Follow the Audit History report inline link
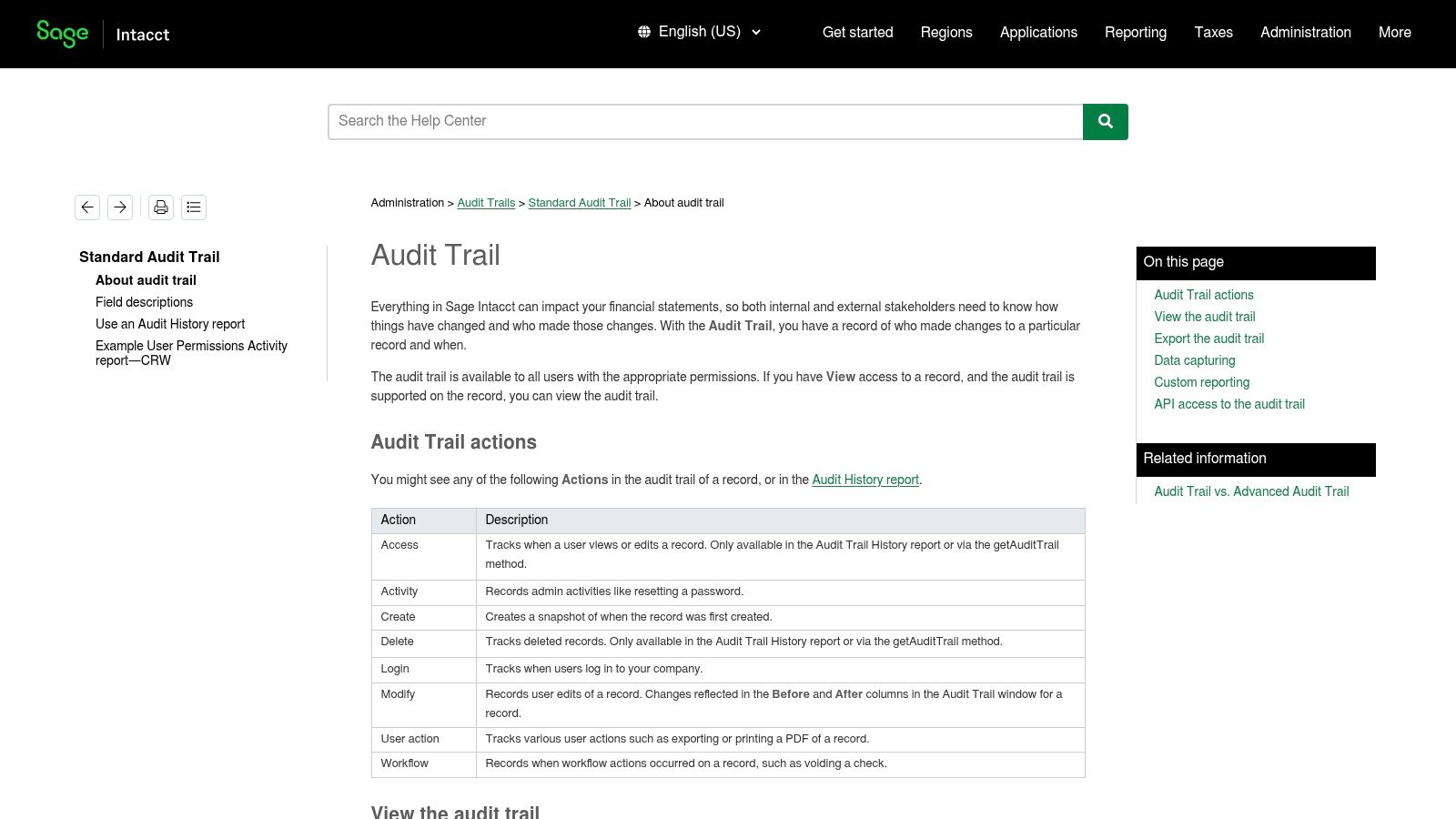The width and height of the screenshot is (1456, 819). click(865, 480)
